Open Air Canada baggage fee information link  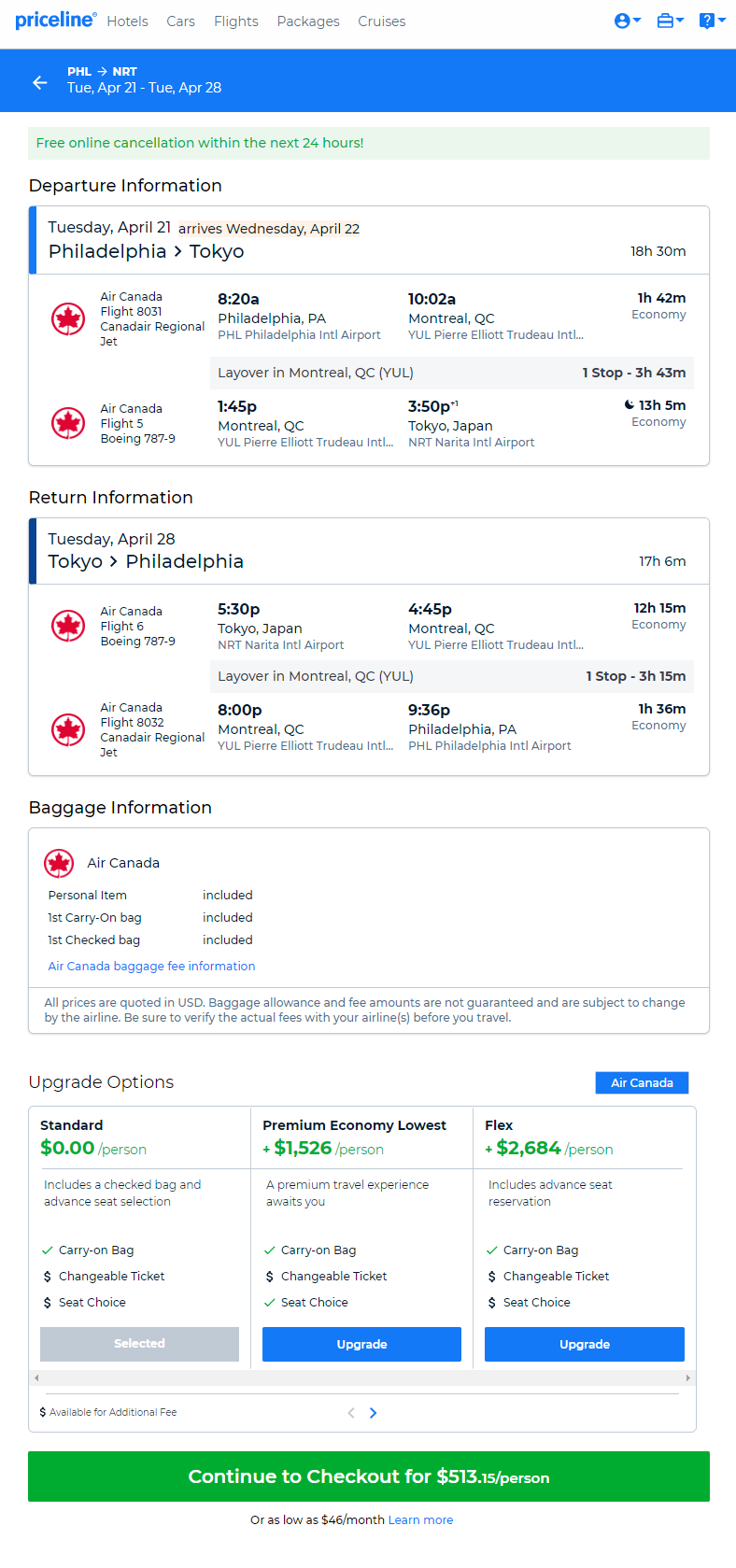[x=151, y=966]
